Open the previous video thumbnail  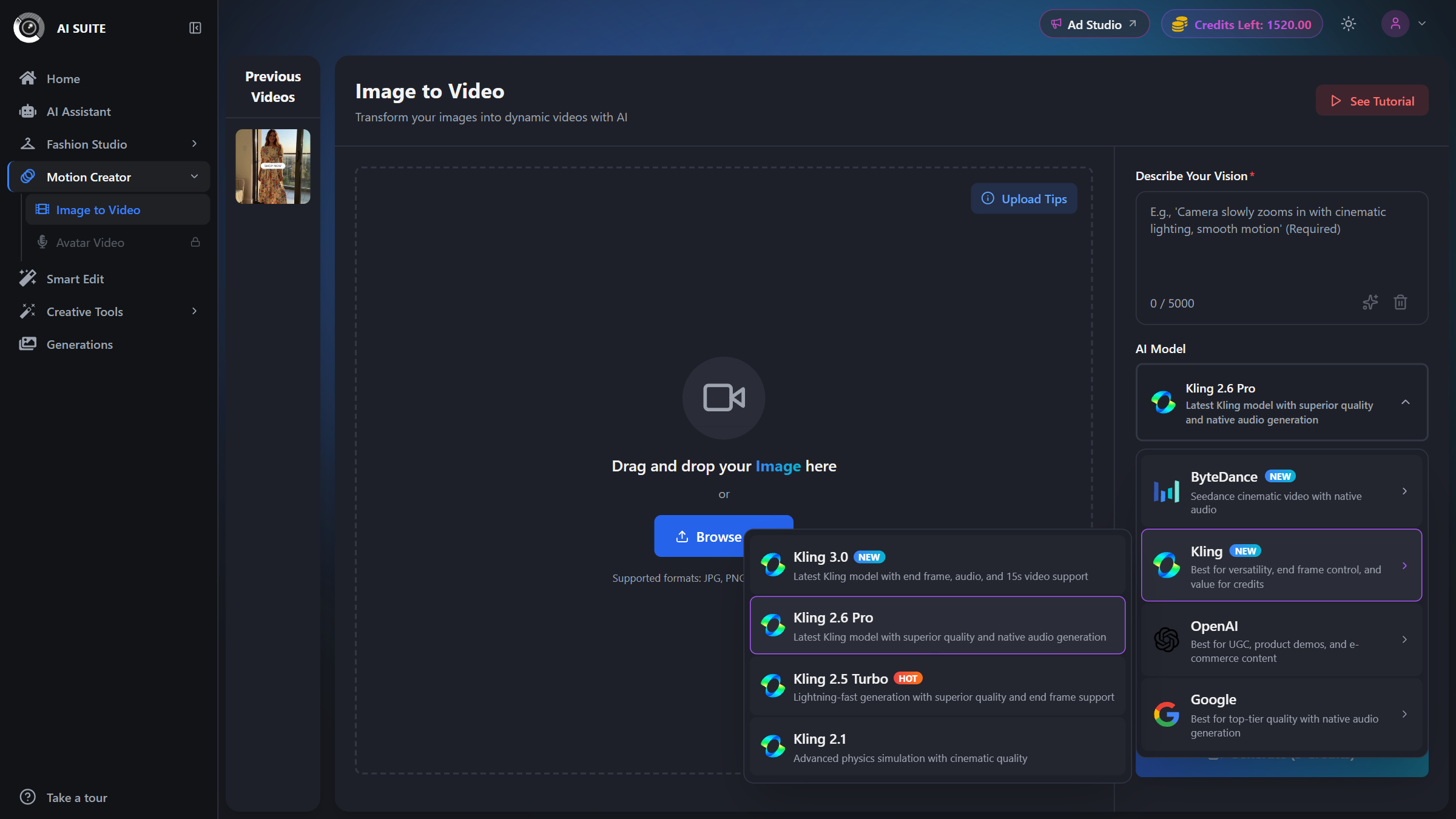273,166
